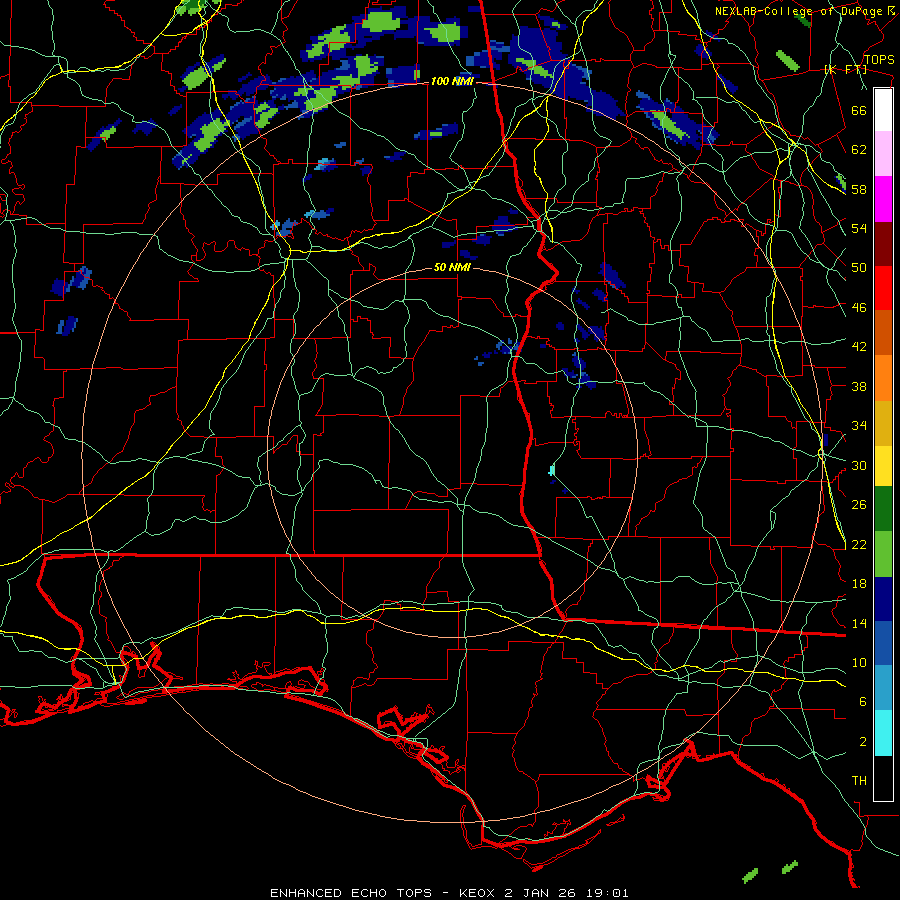
Task: Click the legend value "58"
Action: pos(859,189)
